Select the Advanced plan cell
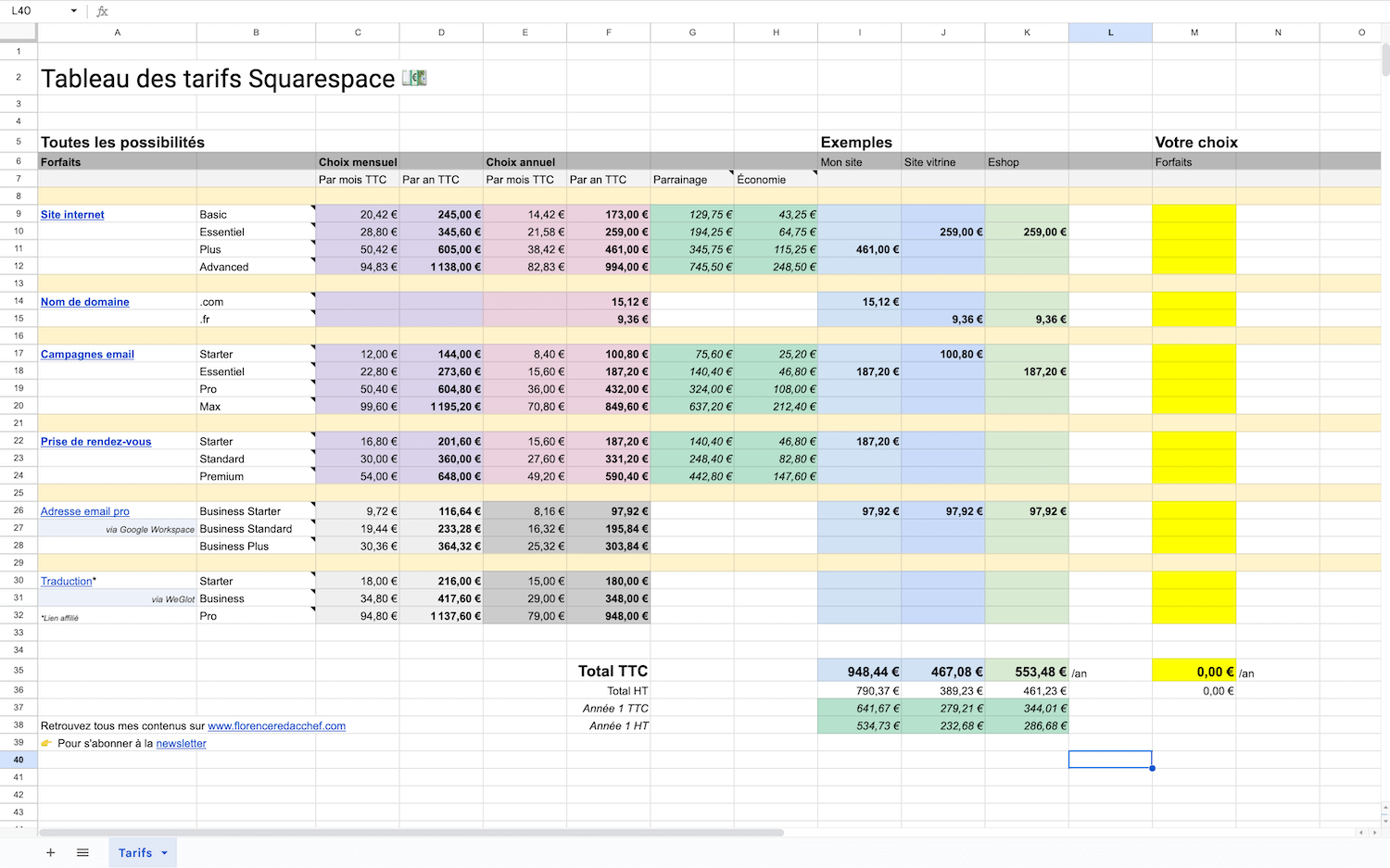Screen dimensions: 1390x868 pos(256,267)
